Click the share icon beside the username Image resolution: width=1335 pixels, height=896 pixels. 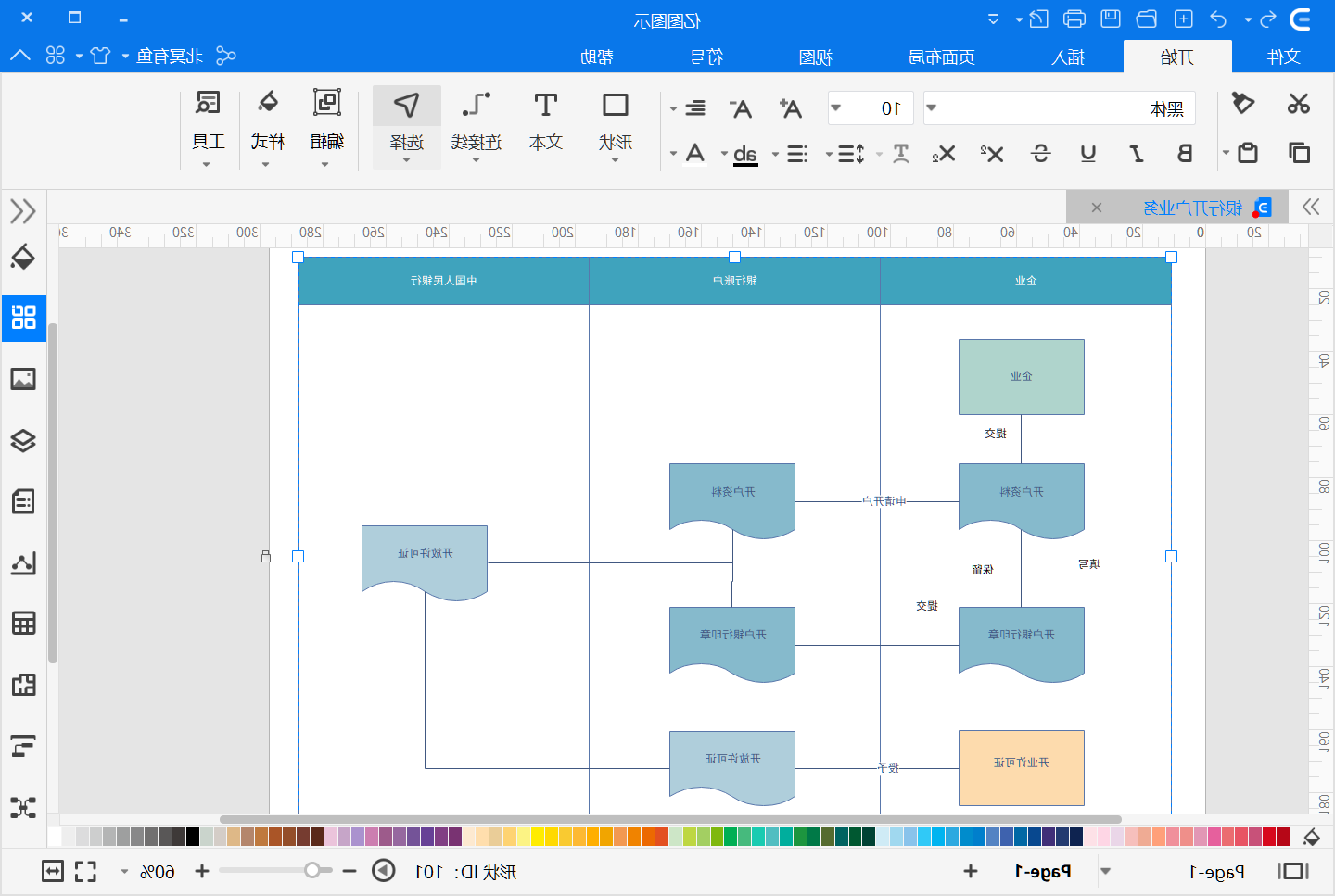pos(225,56)
